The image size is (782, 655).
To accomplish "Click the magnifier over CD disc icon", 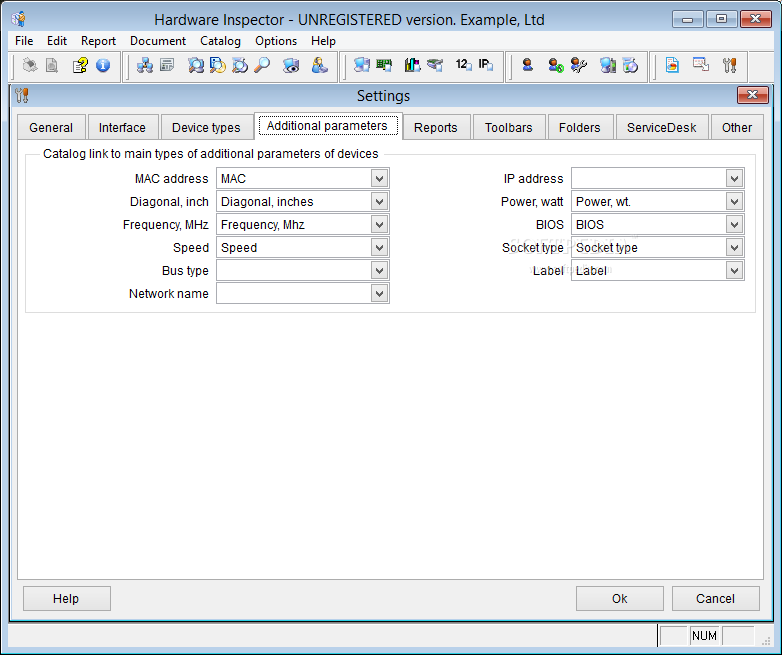I will 240,65.
